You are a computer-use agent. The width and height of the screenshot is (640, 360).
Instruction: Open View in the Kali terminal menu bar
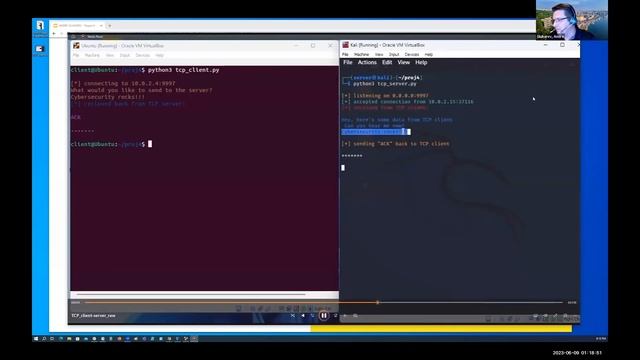403,62
